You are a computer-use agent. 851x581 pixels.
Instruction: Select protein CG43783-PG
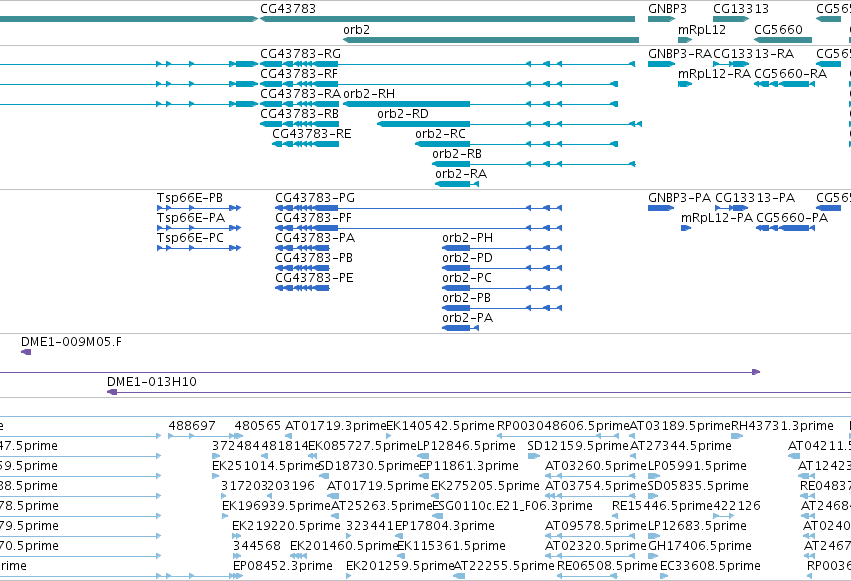pos(418,208)
